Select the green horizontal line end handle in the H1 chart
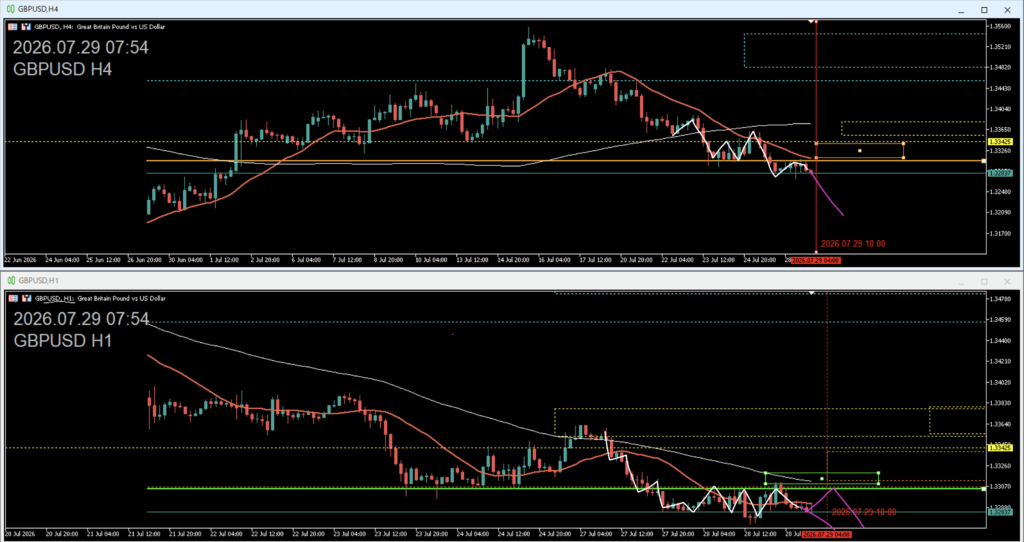The height and width of the screenshot is (542, 1024). [x=984, y=488]
